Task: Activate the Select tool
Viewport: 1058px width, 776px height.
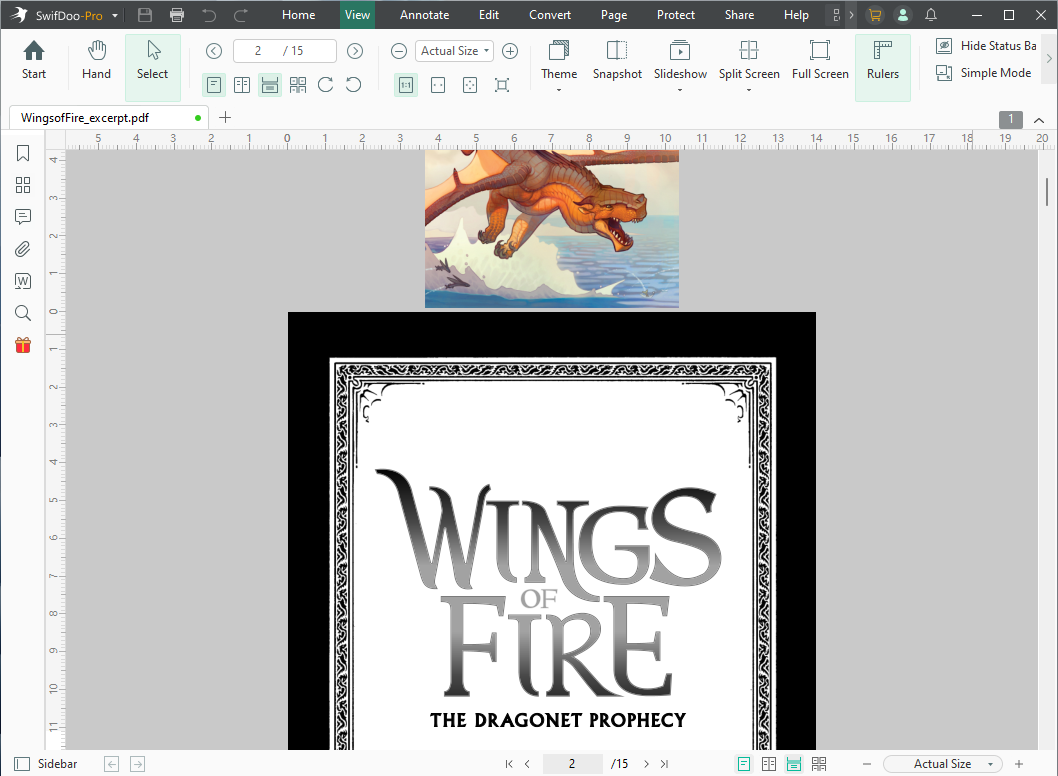Action: click(x=152, y=67)
